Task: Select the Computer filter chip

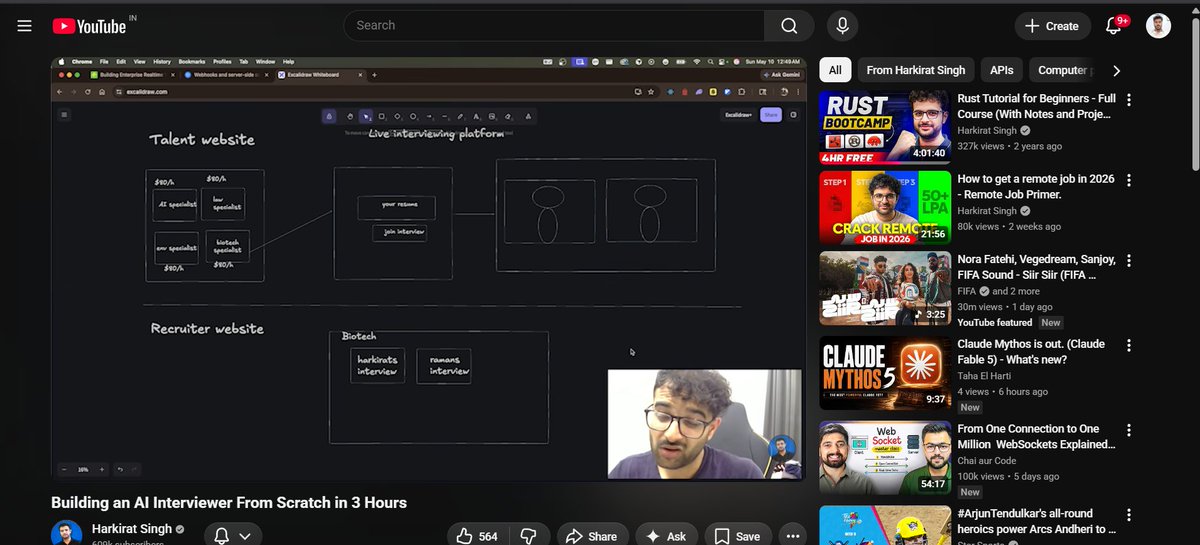Action: (x=1062, y=70)
